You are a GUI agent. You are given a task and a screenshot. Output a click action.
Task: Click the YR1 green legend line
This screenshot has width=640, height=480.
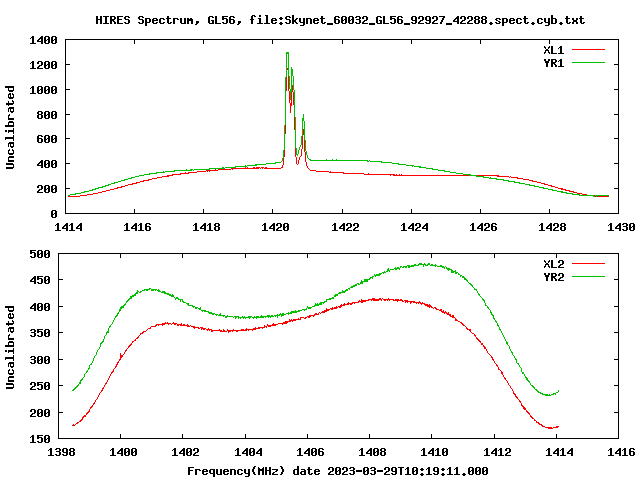coord(588,63)
